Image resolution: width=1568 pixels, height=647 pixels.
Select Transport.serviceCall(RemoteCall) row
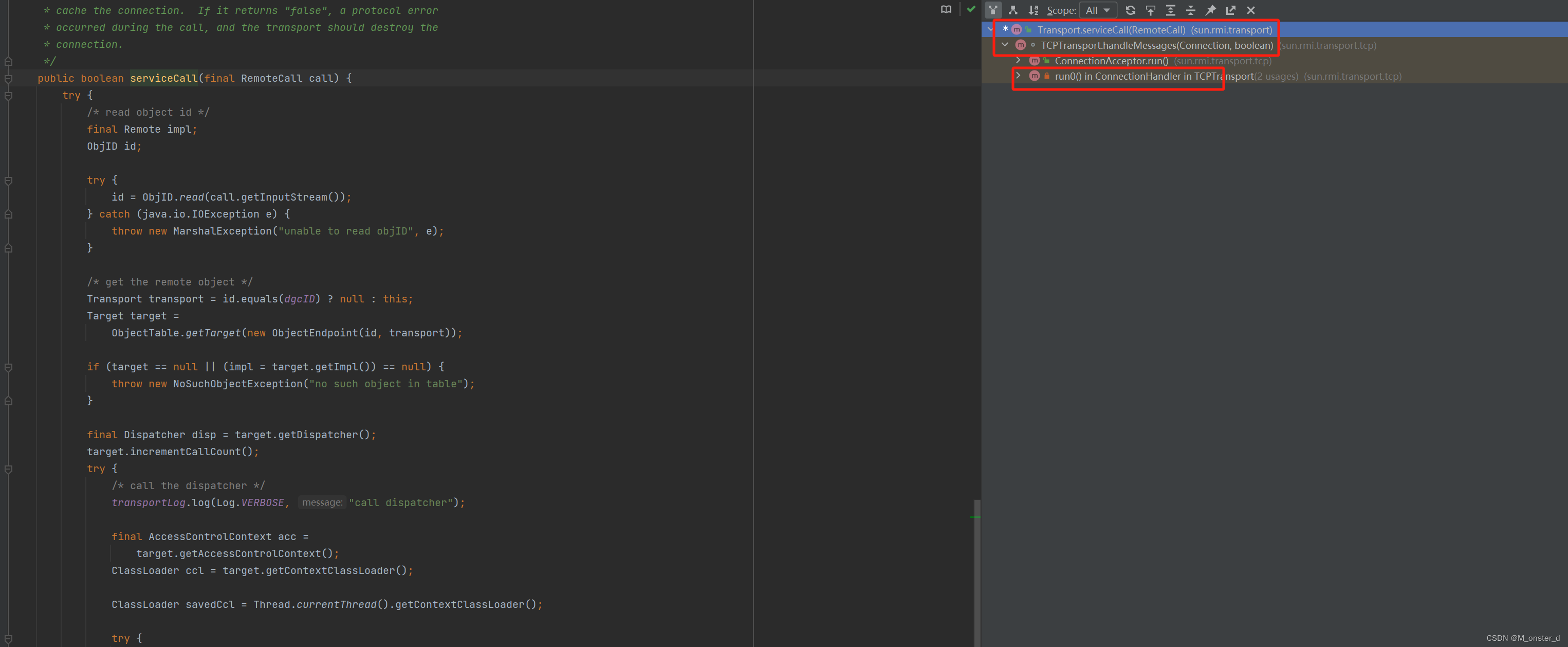click(x=1275, y=29)
